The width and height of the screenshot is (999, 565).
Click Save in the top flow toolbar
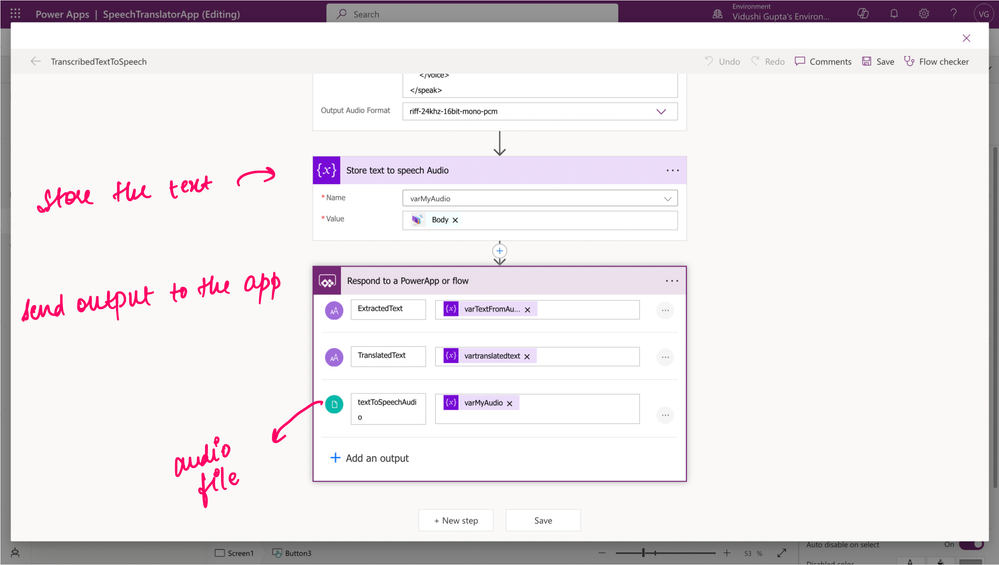(x=877, y=61)
